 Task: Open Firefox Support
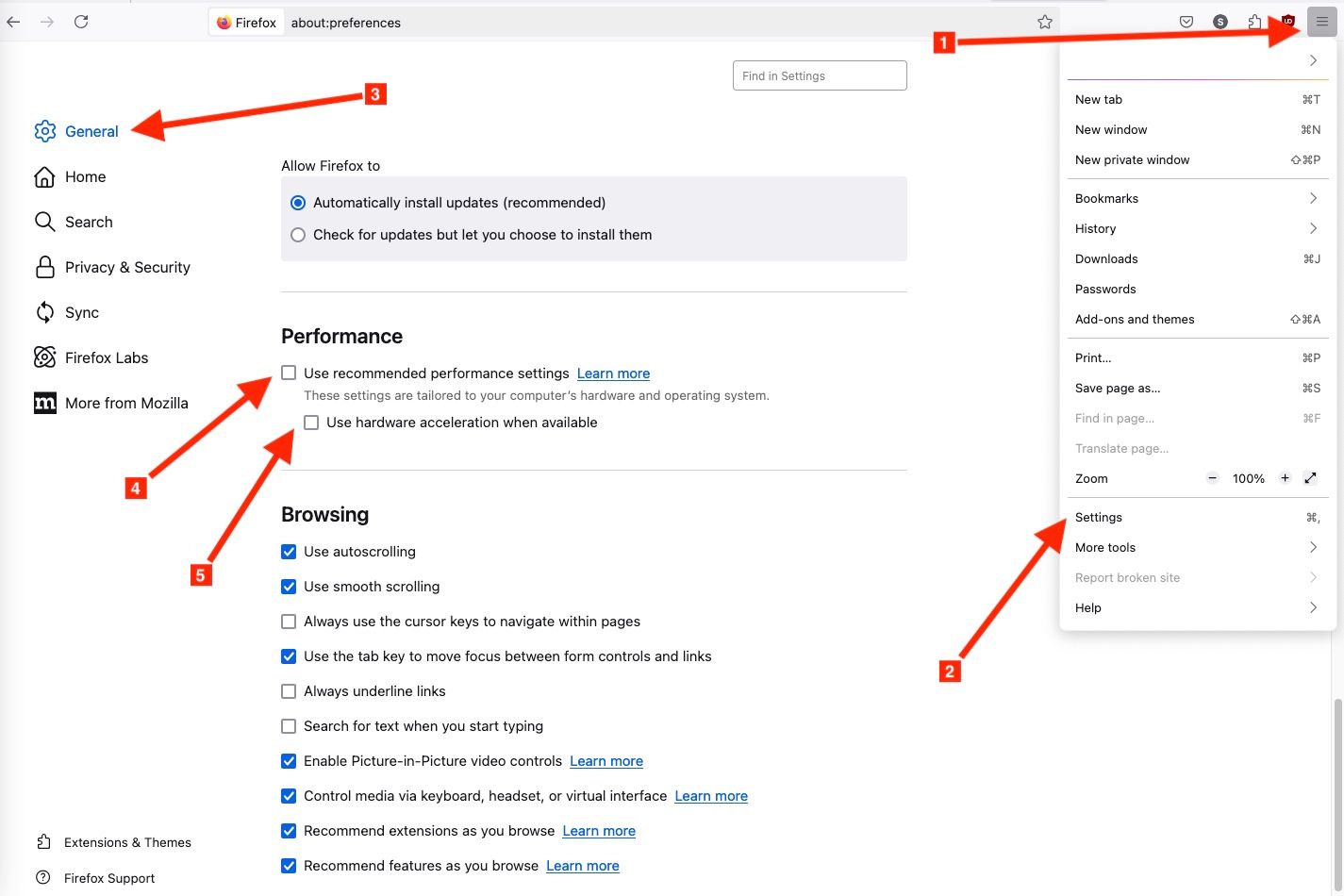[108, 878]
